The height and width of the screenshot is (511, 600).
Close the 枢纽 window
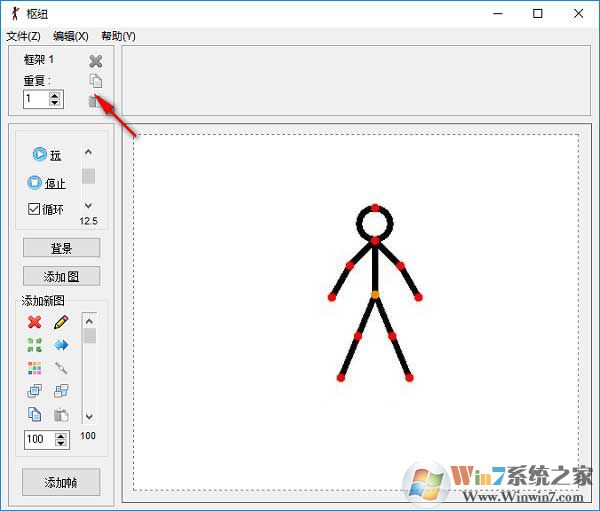point(579,13)
